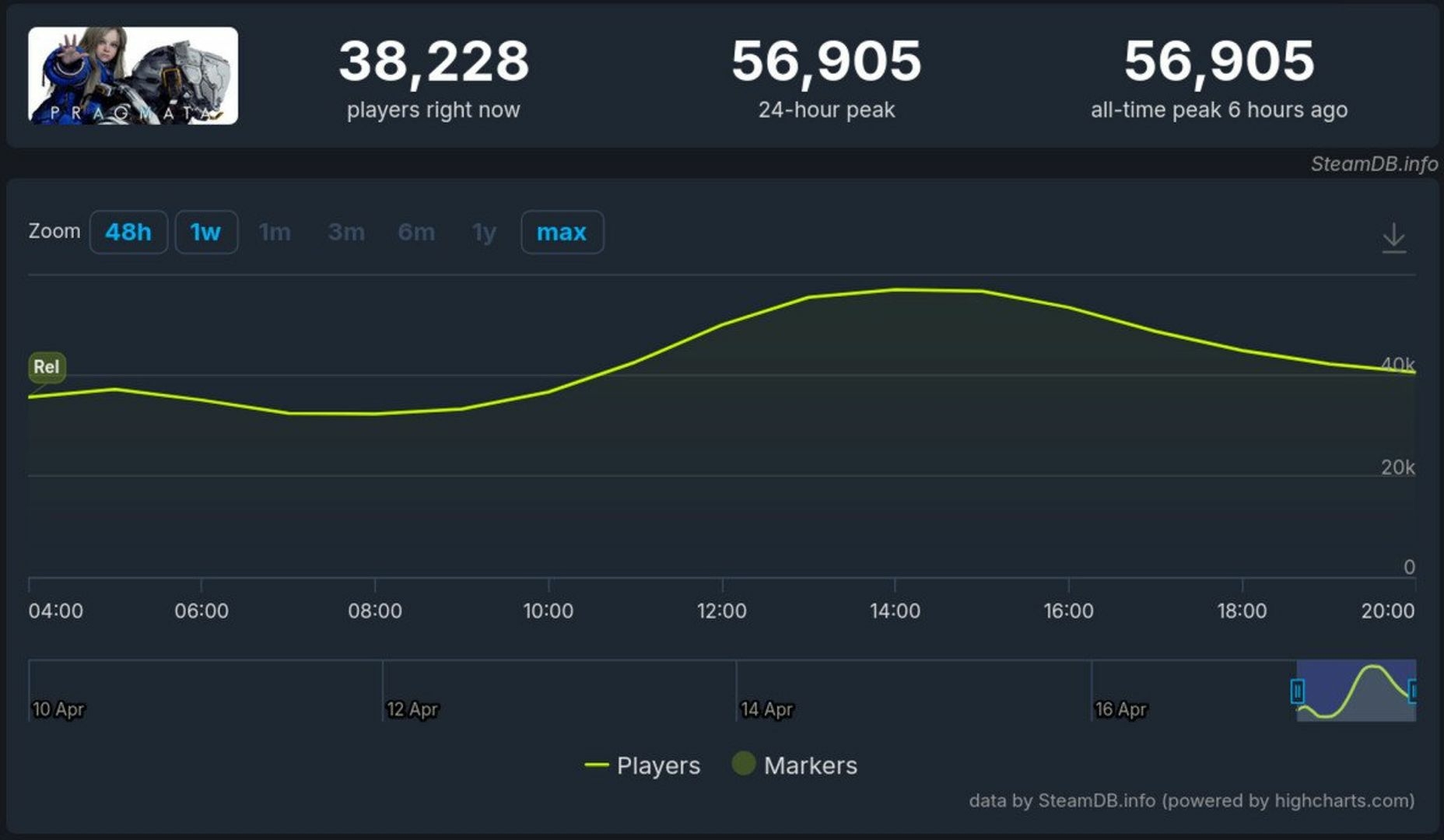This screenshot has height=840, width=1444.
Task: Click the 12 Apr point in navigator
Action: point(412,709)
